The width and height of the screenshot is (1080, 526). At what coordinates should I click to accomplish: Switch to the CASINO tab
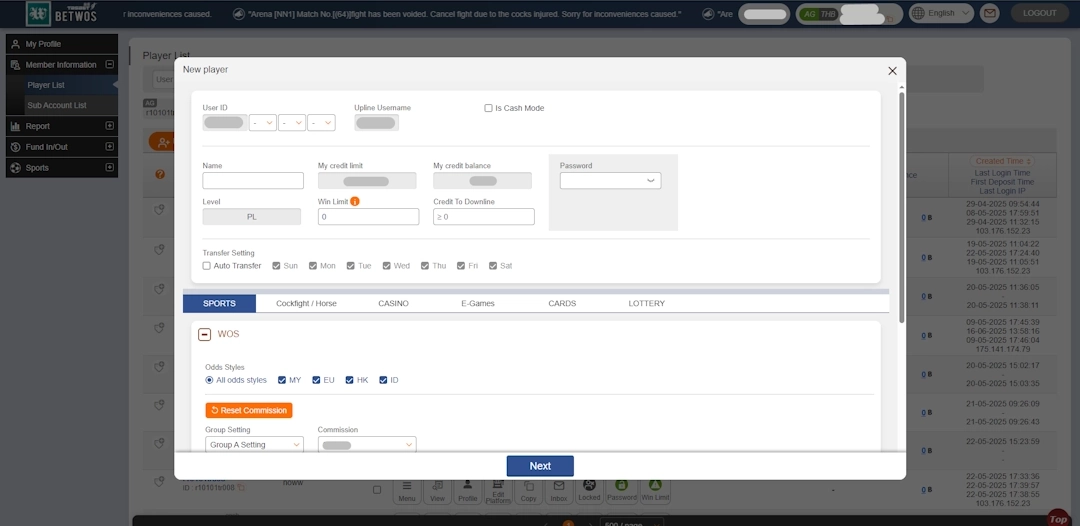[x=393, y=304]
